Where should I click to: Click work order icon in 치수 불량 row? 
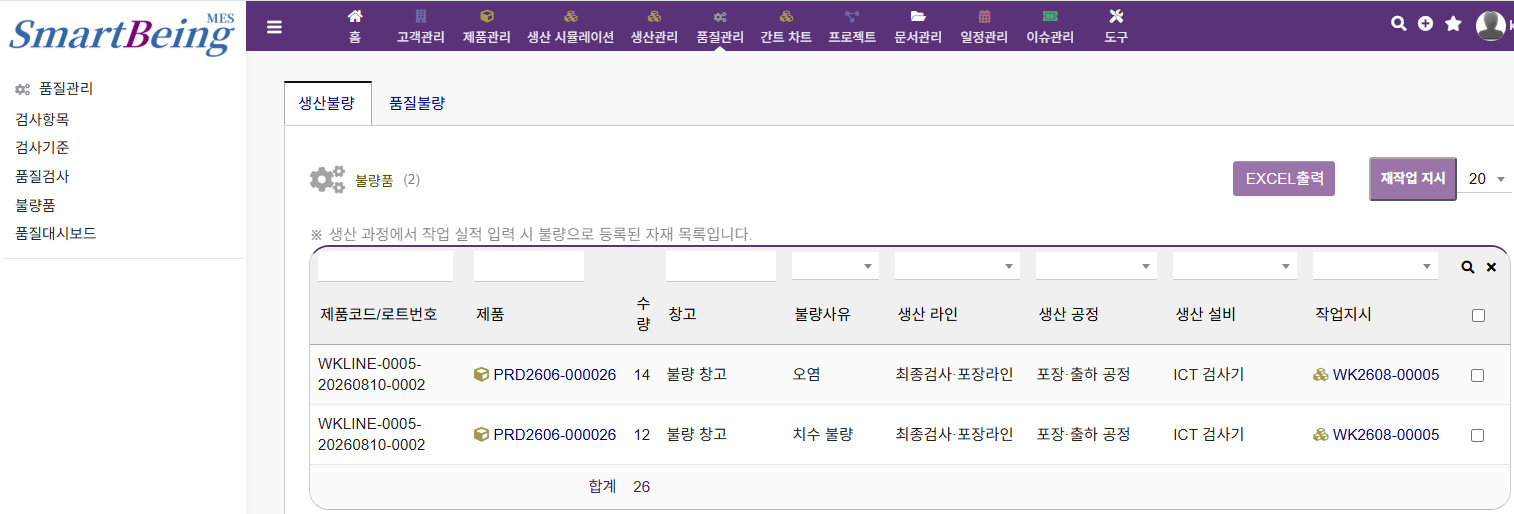(1320, 435)
